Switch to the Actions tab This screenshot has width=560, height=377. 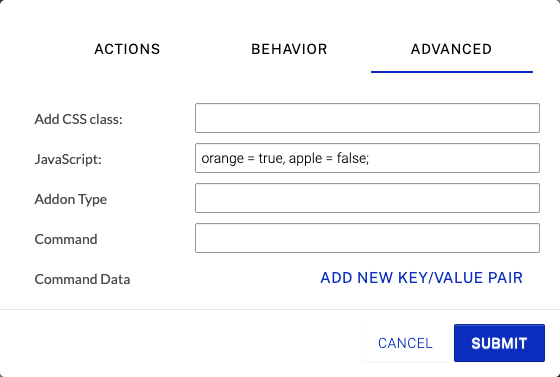(127, 49)
